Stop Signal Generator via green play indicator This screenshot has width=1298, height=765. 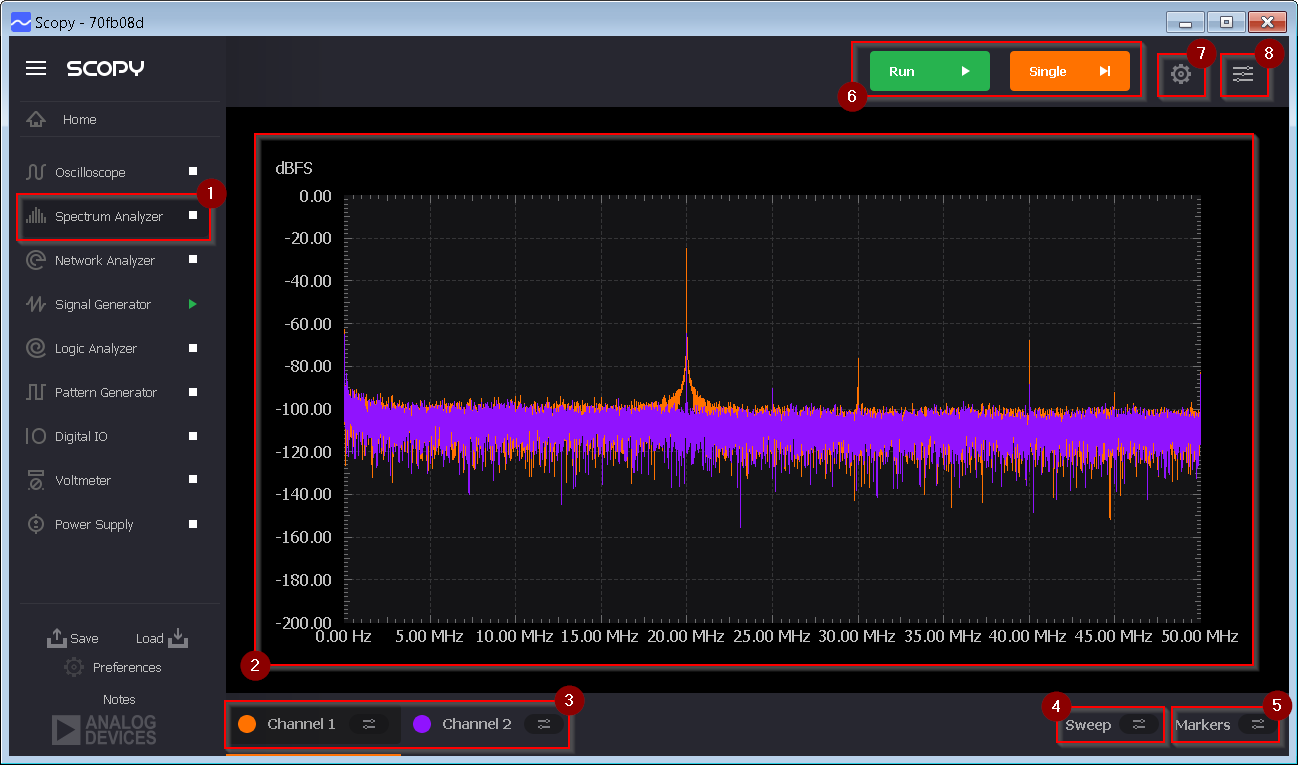(193, 304)
